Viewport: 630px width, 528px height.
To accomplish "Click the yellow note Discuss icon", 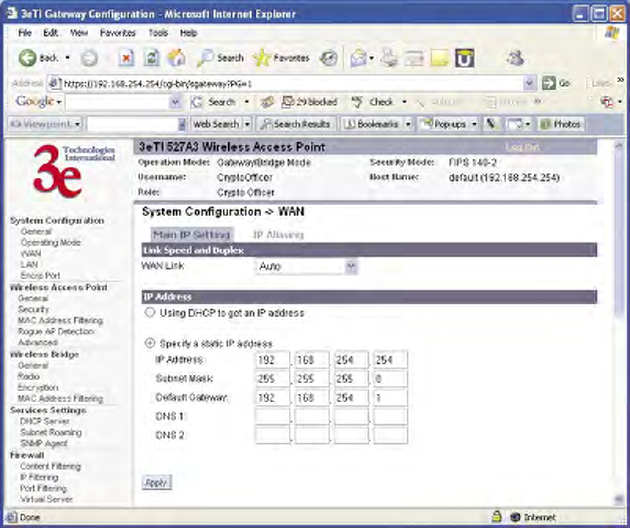I will 439,59.
